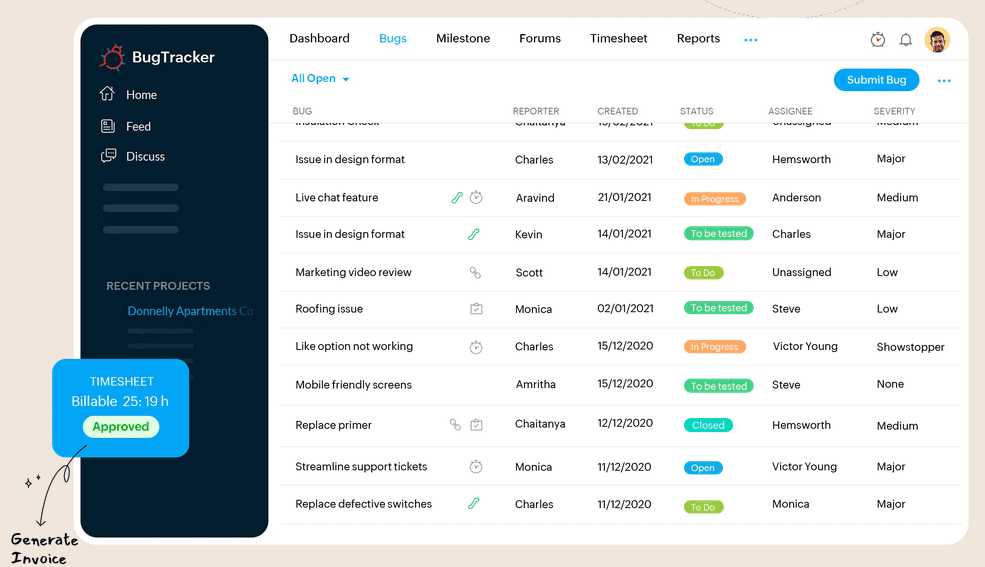Sort by the BUG column header
Image resolution: width=985 pixels, height=567 pixels.
(302, 111)
